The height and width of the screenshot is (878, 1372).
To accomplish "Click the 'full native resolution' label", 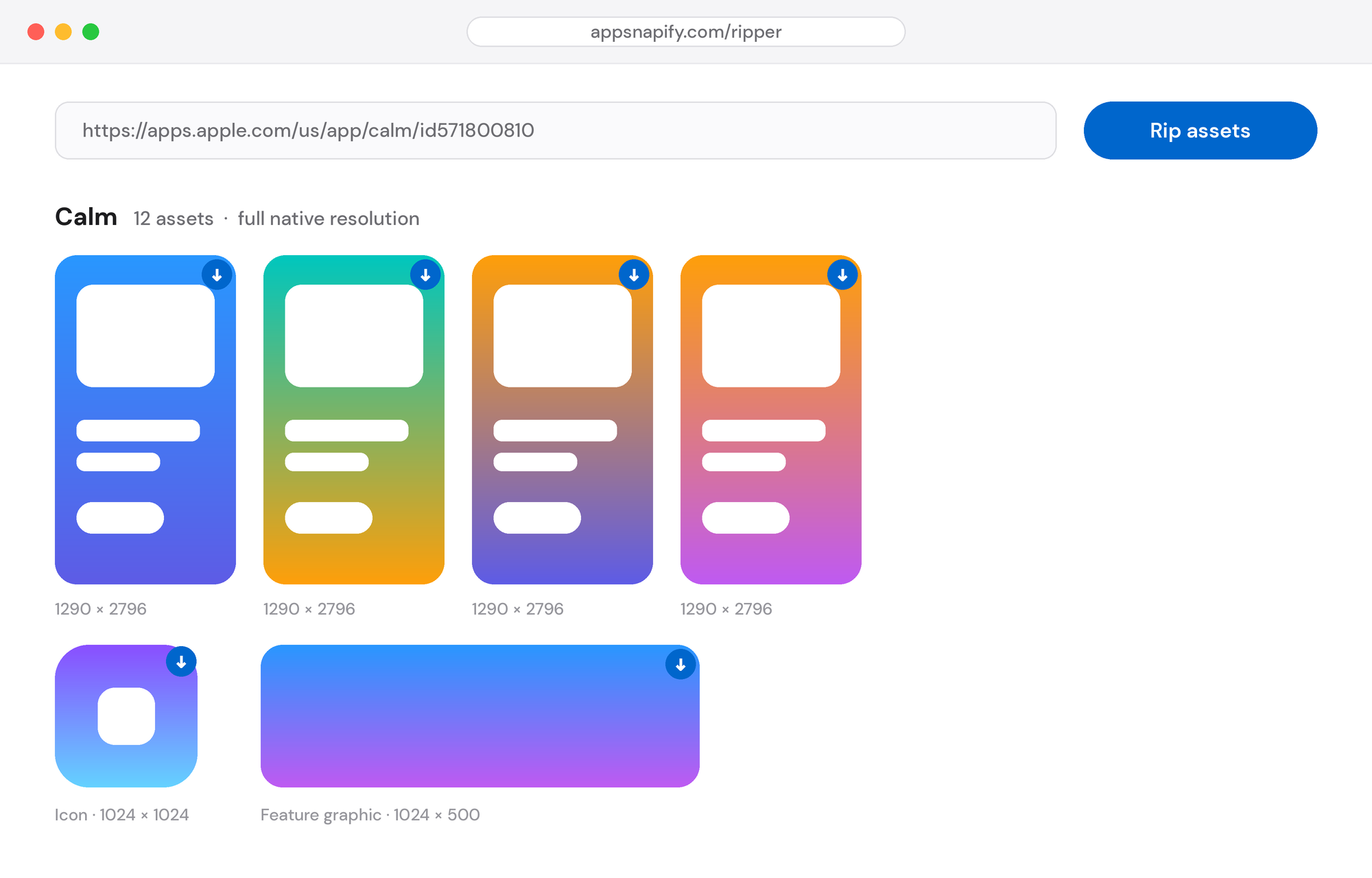I will click(329, 219).
